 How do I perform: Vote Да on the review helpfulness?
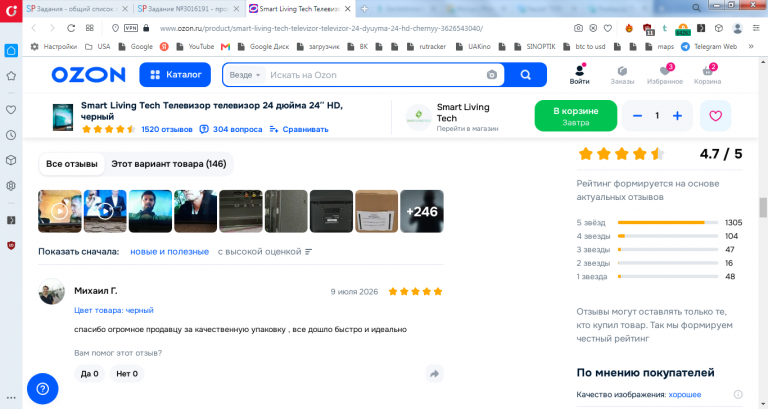coord(90,374)
